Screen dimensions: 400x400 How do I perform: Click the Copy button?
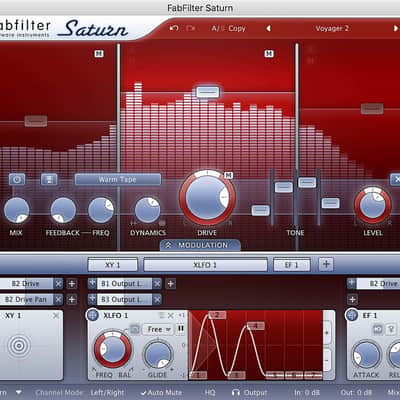(237, 28)
